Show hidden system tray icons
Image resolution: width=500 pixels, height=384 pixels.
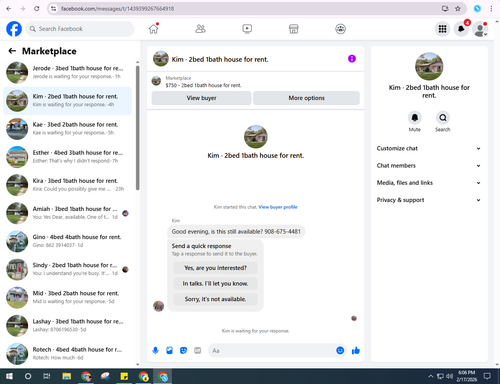(431, 376)
